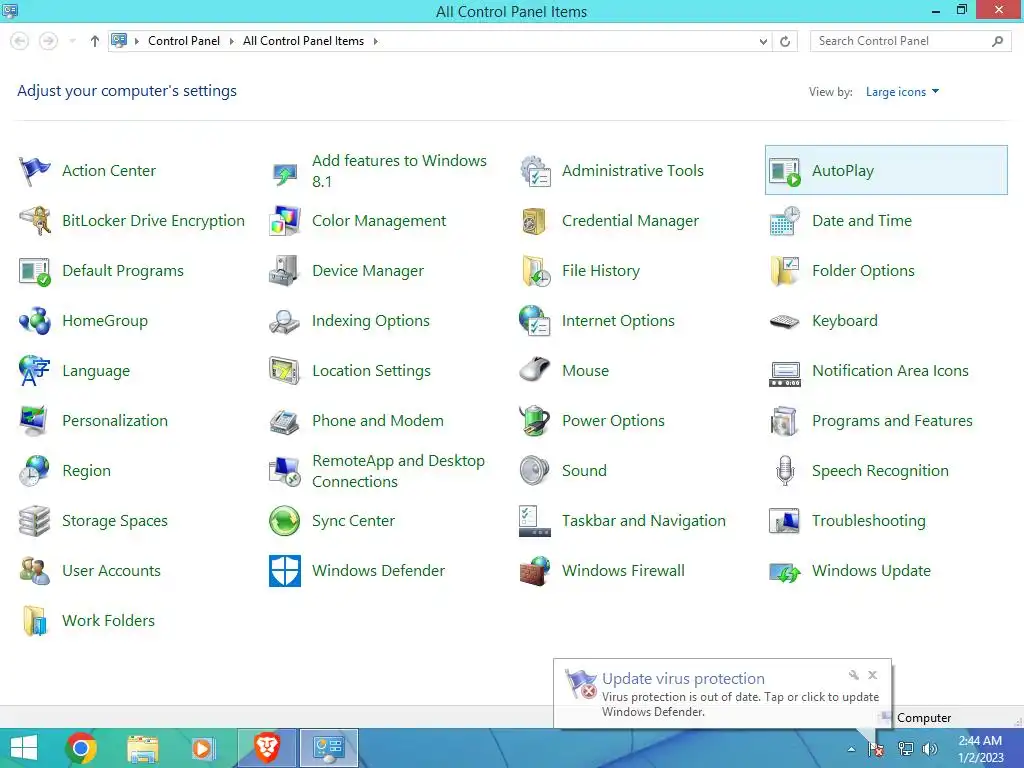Image resolution: width=1024 pixels, height=768 pixels.
Task: Click the Color Management icon
Action: (285, 221)
